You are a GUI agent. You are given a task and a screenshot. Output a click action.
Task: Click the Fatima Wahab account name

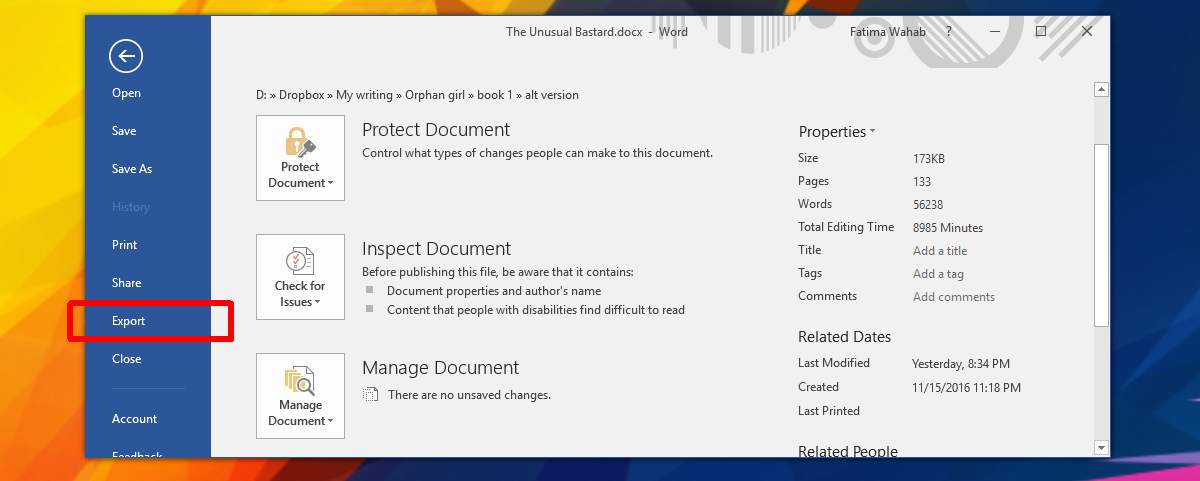coord(888,32)
